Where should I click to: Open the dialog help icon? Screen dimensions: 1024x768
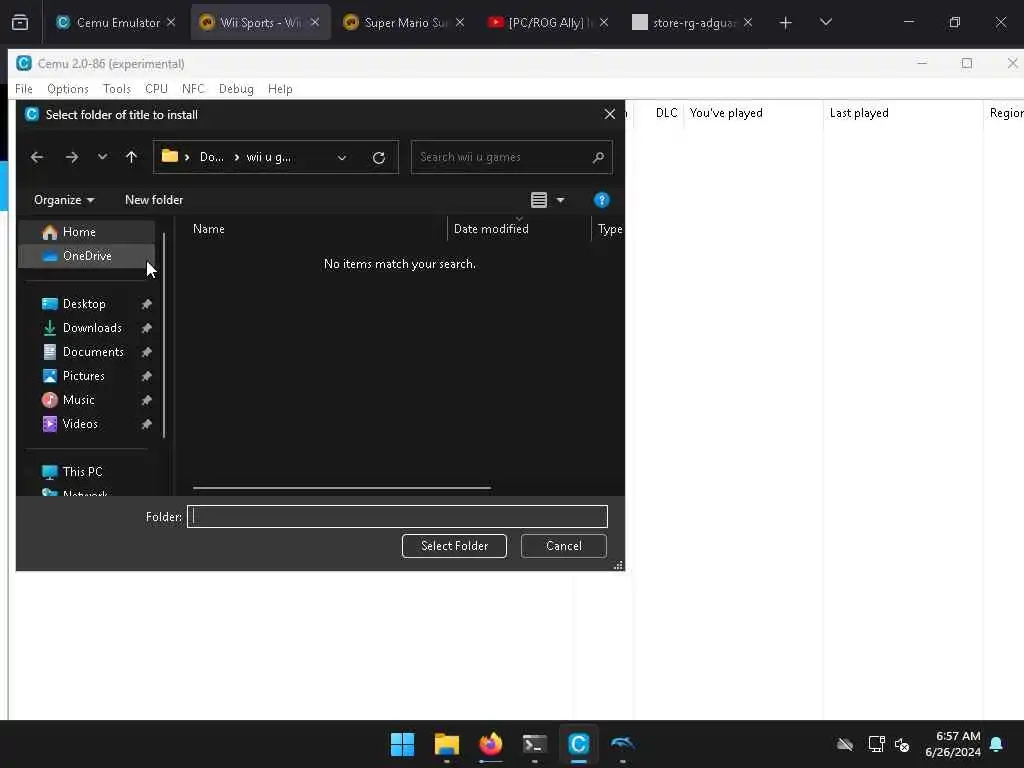[601, 200]
